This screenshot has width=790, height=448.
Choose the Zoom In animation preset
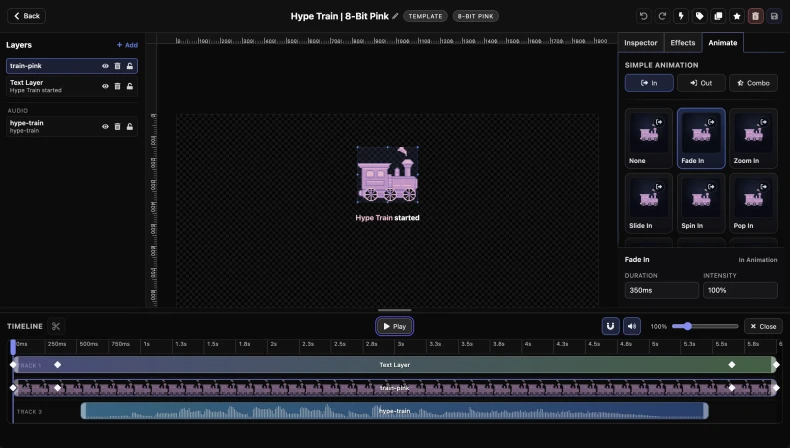pyautogui.click(x=753, y=138)
